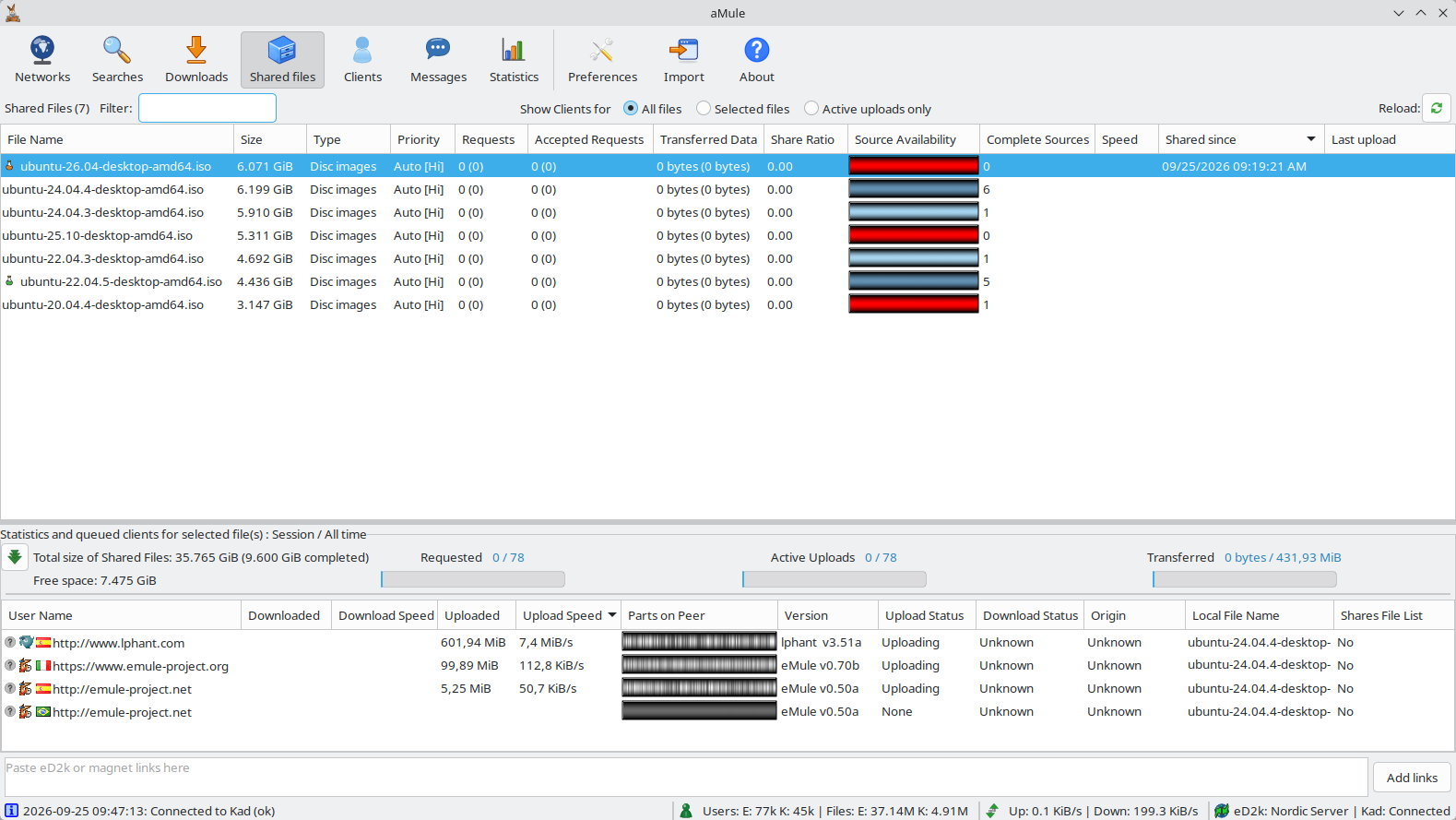Show the Clients page
Viewport: 1456px width, 820px height.
coord(362,60)
